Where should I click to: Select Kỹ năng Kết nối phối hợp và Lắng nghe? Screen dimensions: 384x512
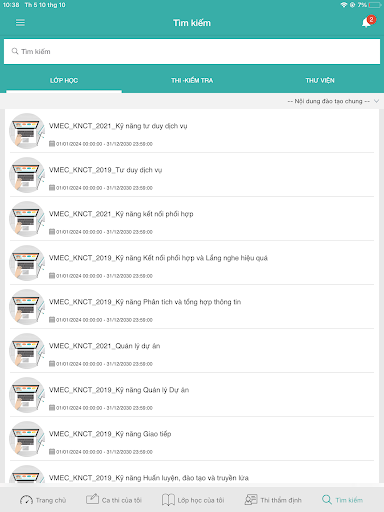coord(158,258)
